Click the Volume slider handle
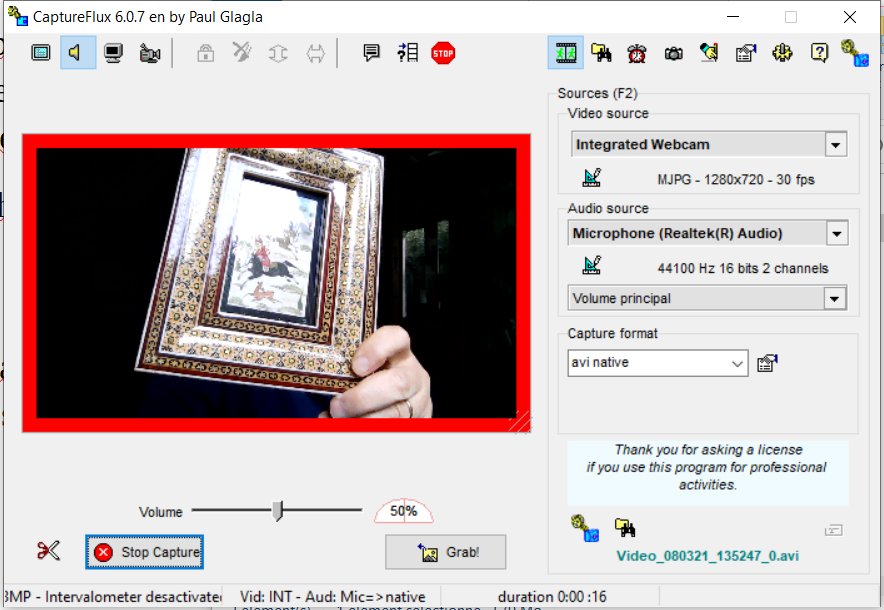Image resolution: width=884 pixels, height=610 pixels. pos(278,511)
